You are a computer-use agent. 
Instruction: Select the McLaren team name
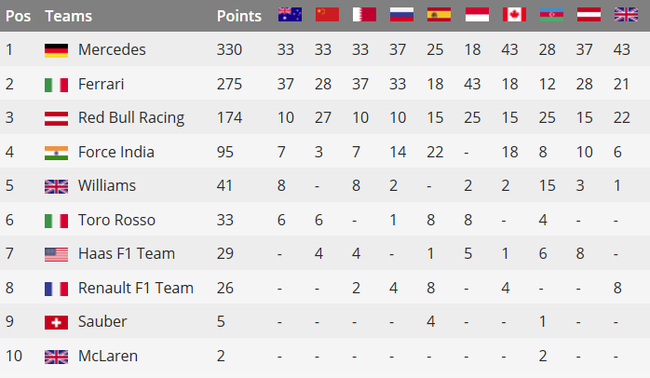point(108,356)
